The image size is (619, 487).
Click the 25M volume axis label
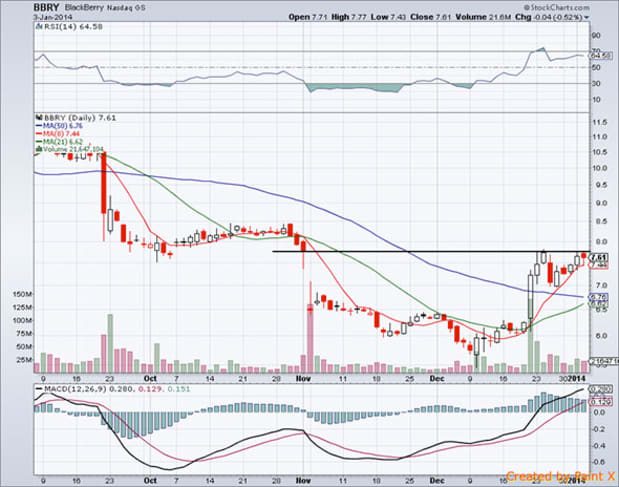[24, 360]
